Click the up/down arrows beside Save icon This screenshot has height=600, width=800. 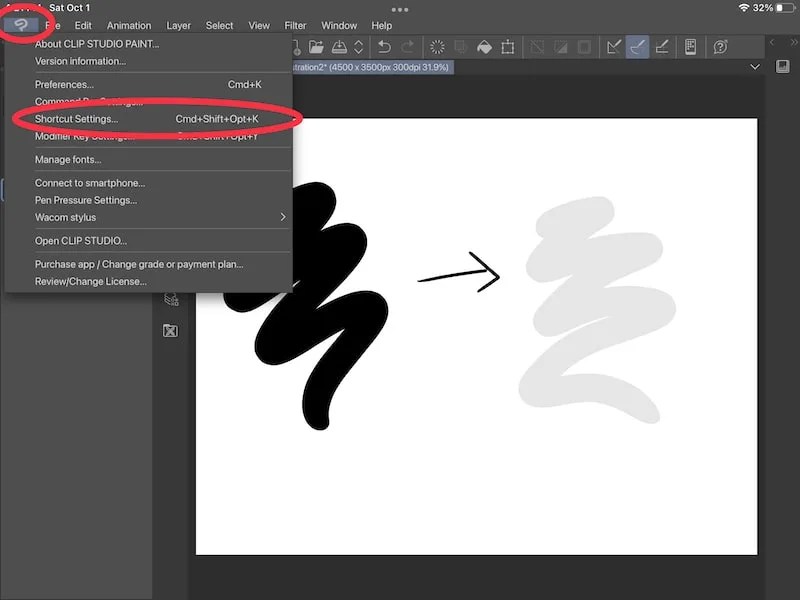(359, 47)
